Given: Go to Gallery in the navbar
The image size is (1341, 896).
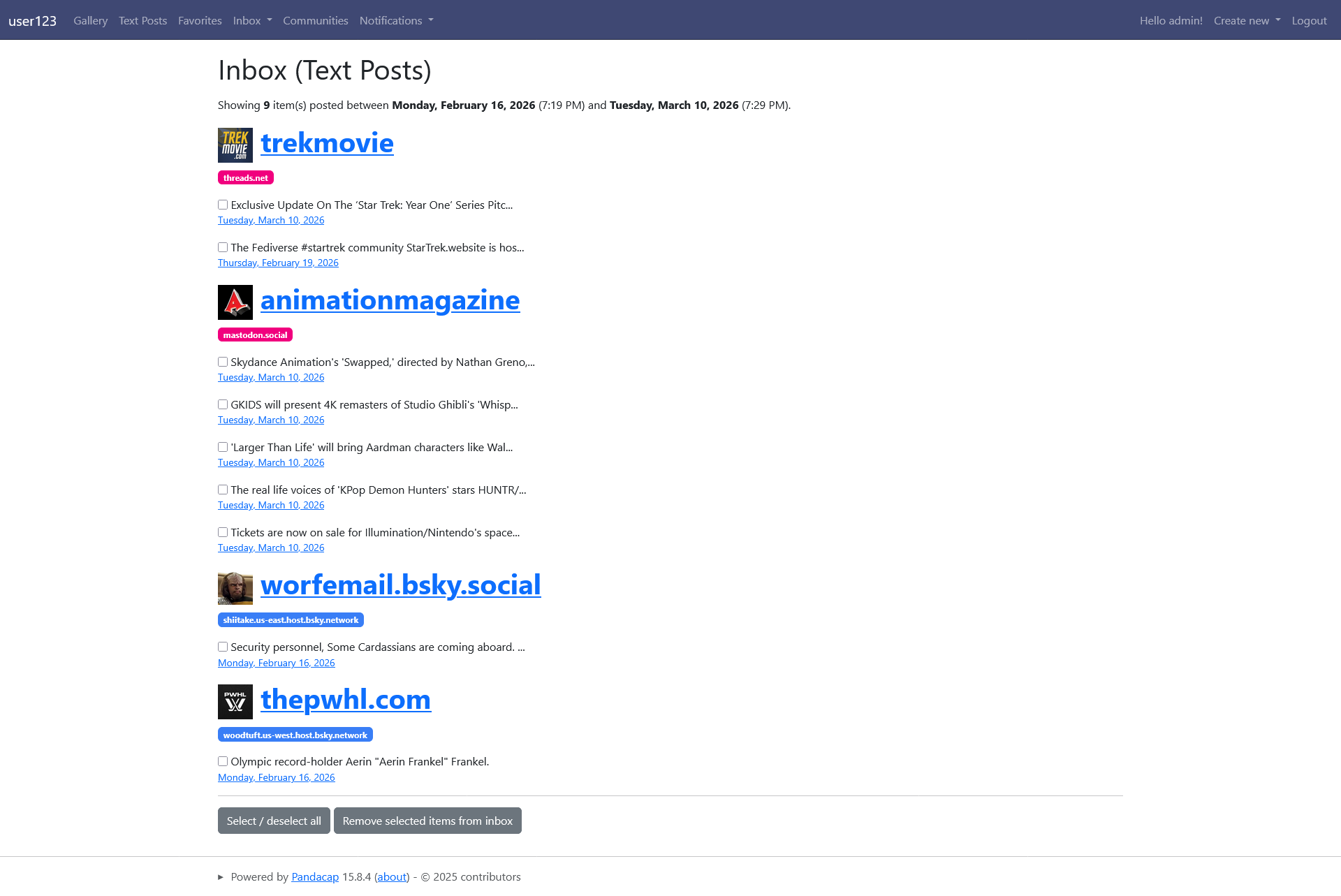Looking at the screenshot, I should 91,20.
